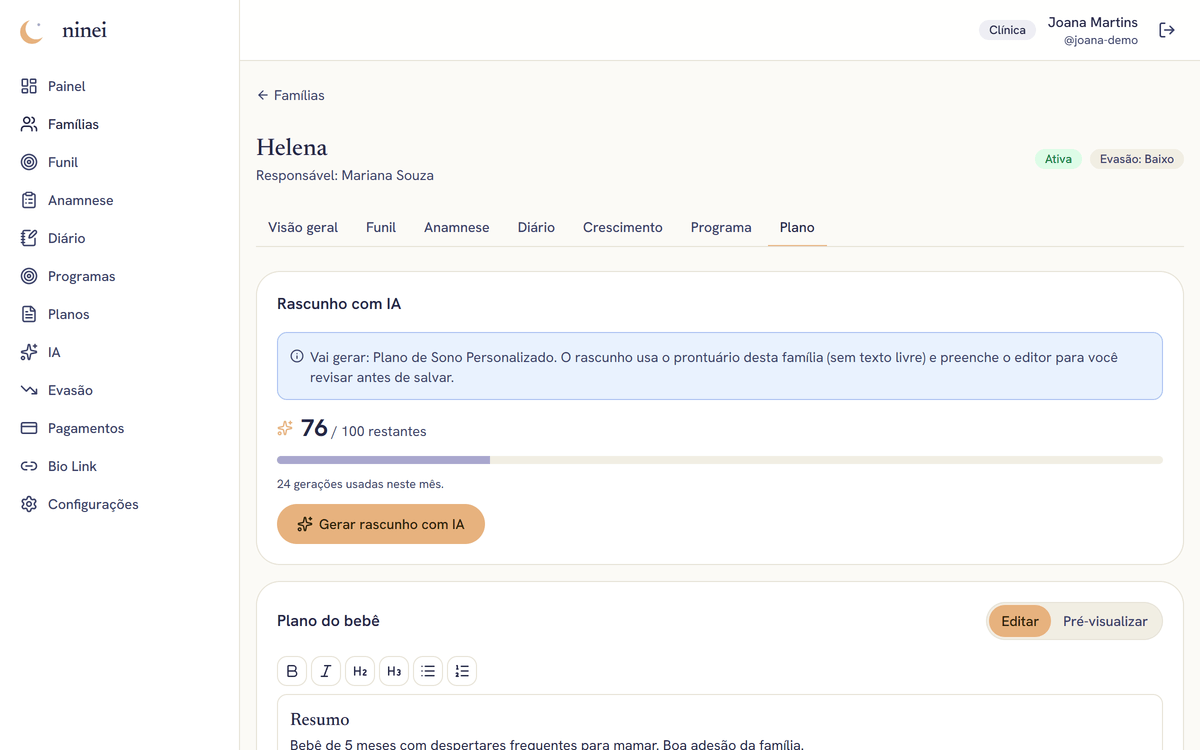Image resolution: width=1200 pixels, height=750 pixels.
Task: Open the Funil tab for Helena
Action: 381,227
